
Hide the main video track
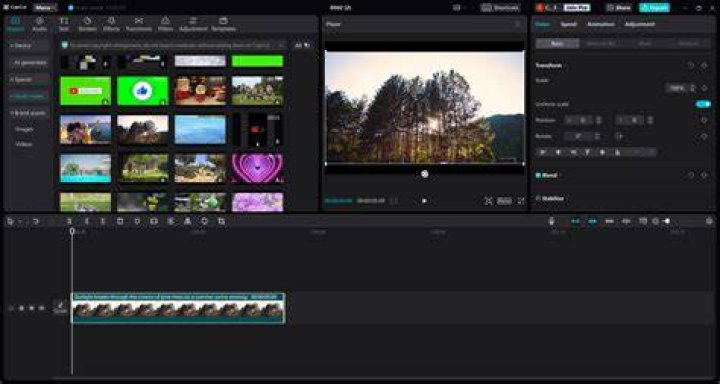[x=32, y=308]
